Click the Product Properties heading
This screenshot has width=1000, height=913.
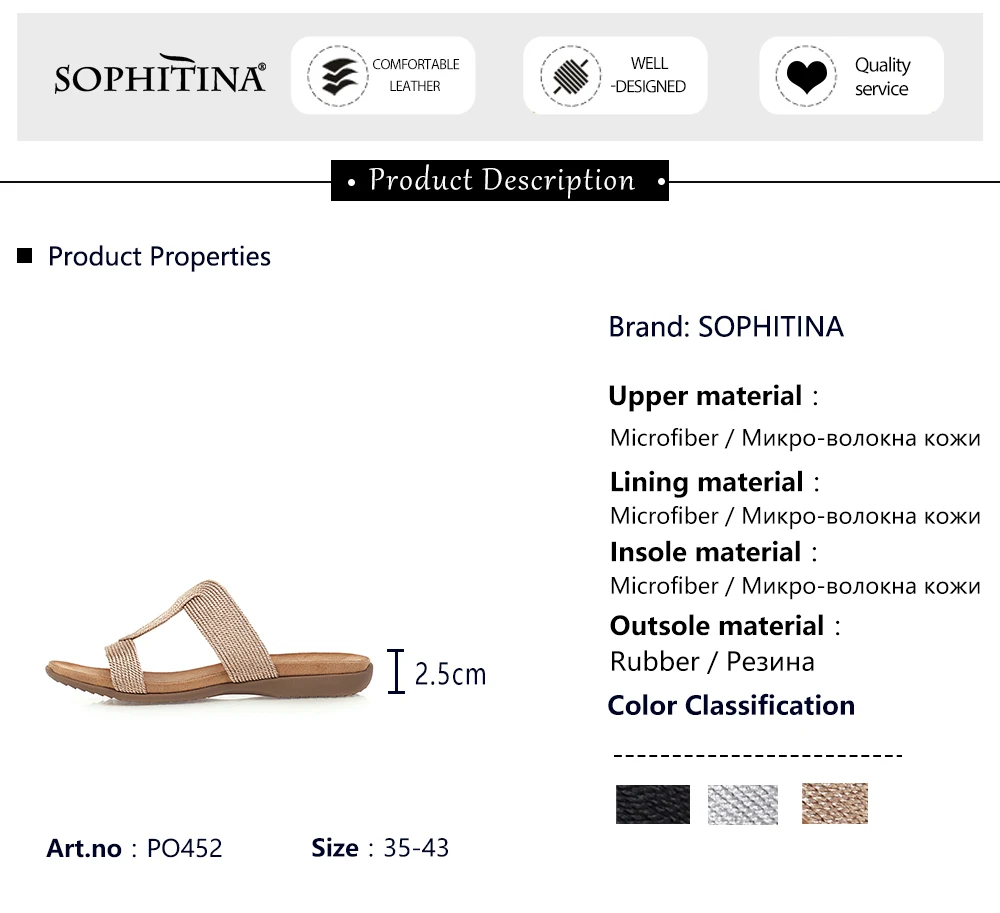click(159, 256)
